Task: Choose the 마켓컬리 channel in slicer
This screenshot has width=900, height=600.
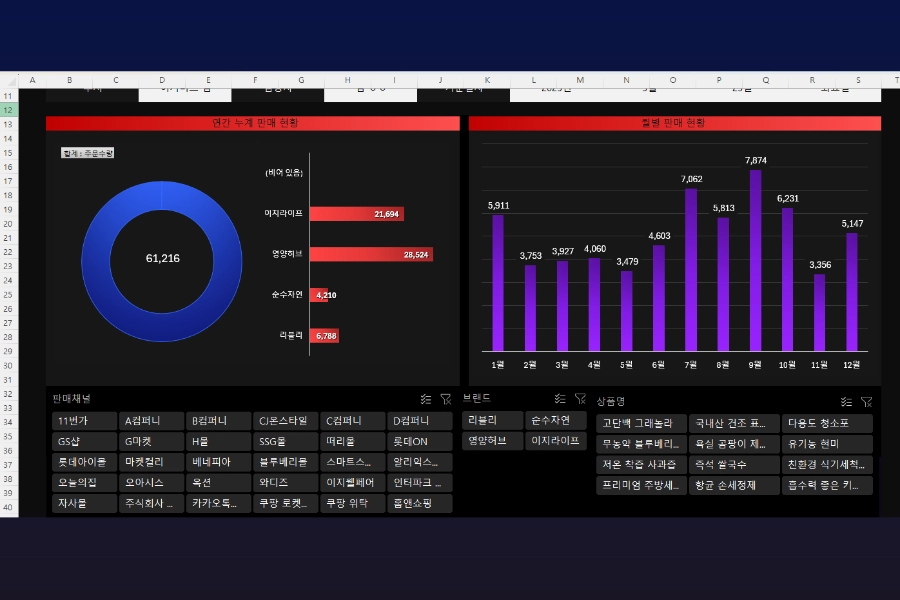Action: tap(151, 463)
